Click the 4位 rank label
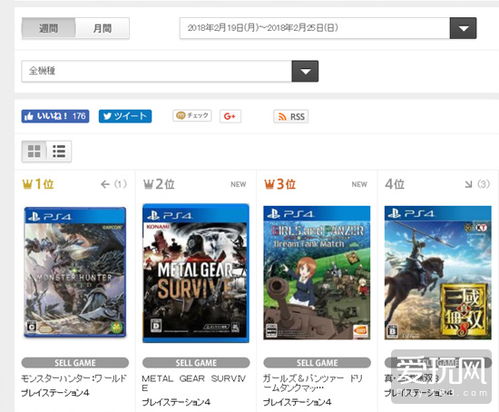The image size is (499, 412). 395,184
